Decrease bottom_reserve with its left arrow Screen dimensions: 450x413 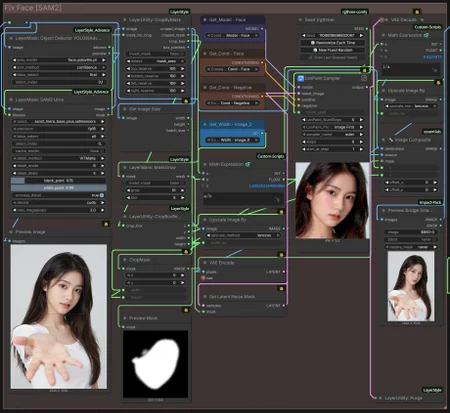(128, 76)
